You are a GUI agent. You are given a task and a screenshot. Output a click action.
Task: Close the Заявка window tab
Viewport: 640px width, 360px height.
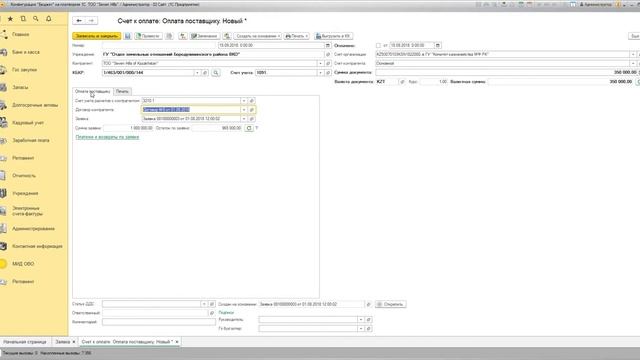pyautogui.click(x=74, y=342)
